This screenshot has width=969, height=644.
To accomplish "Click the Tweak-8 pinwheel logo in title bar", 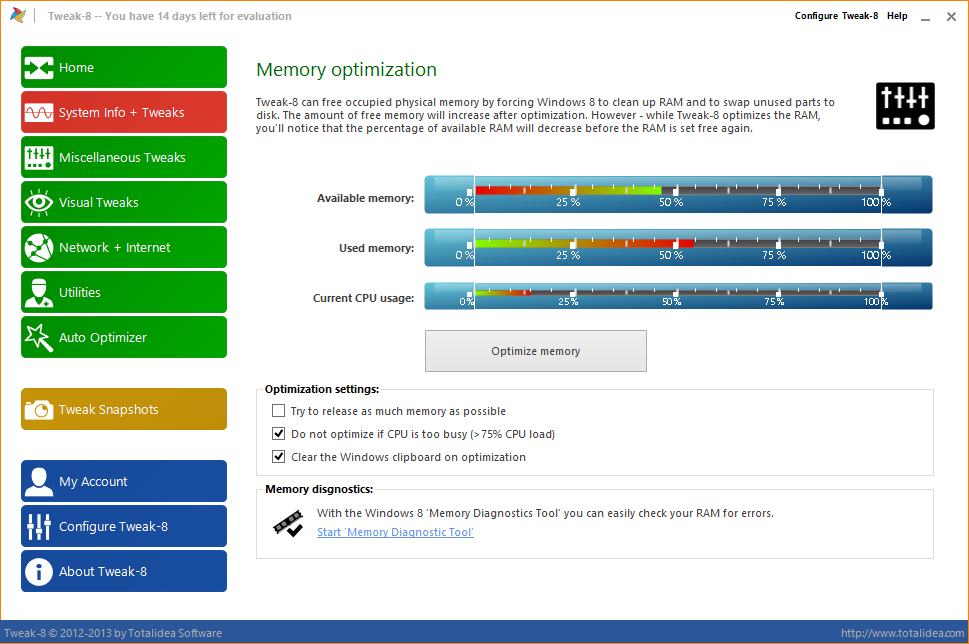I will (18, 15).
